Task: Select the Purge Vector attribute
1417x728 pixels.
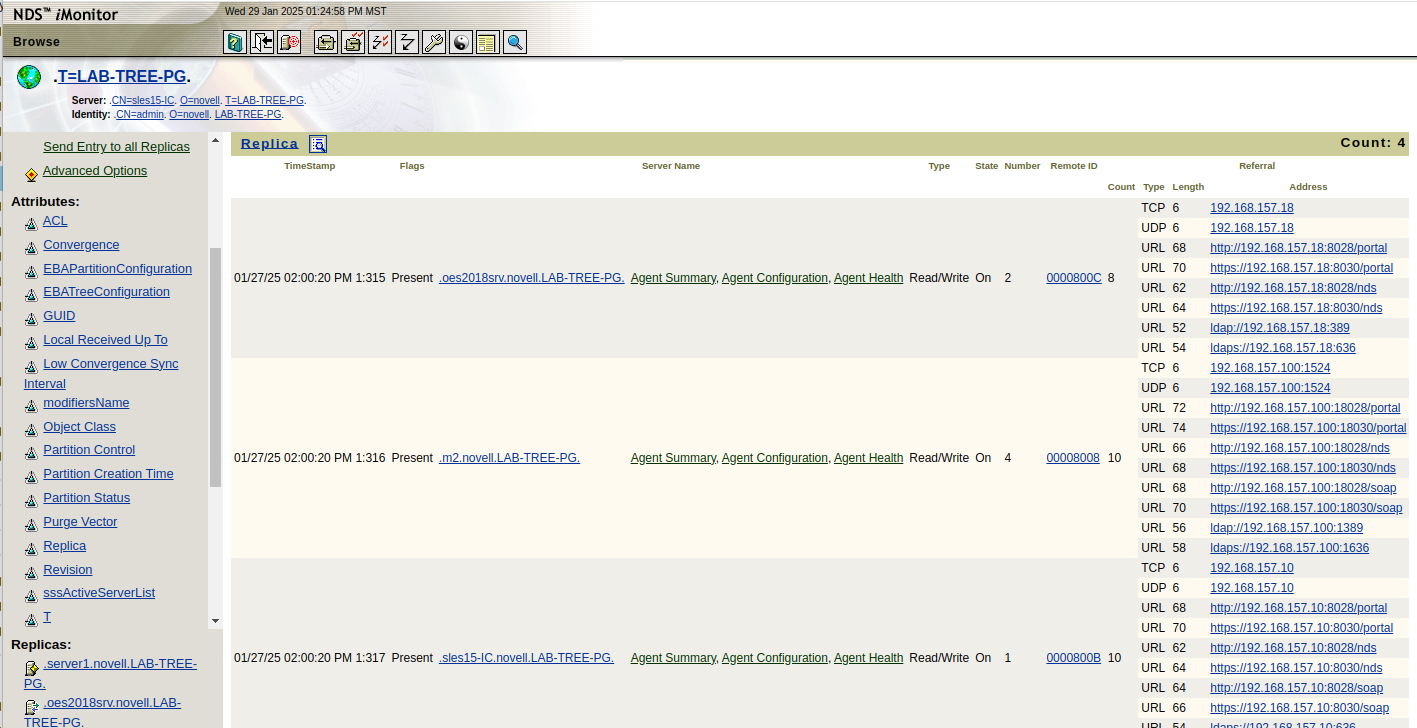Action: (80, 522)
